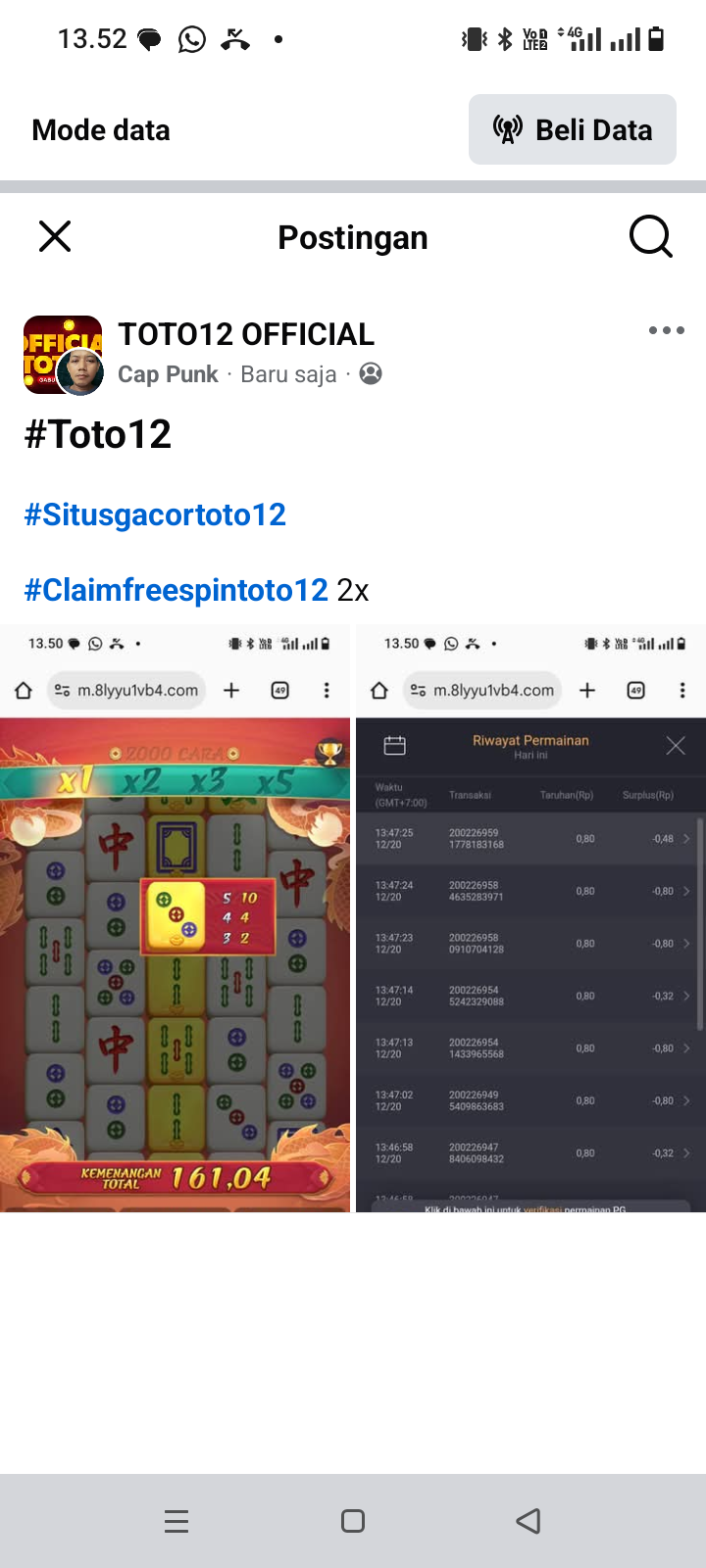Open search with the magnifier icon
The image size is (706, 1568).
tap(650, 236)
